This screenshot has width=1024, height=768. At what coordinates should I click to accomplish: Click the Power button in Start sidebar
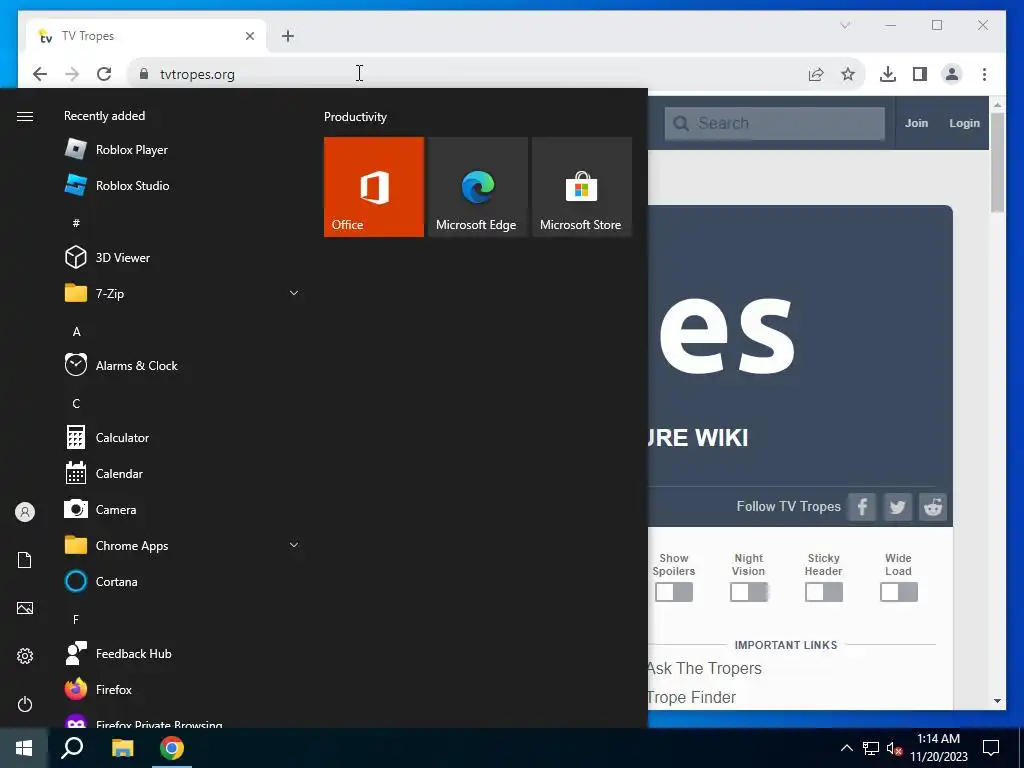pyautogui.click(x=25, y=704)
